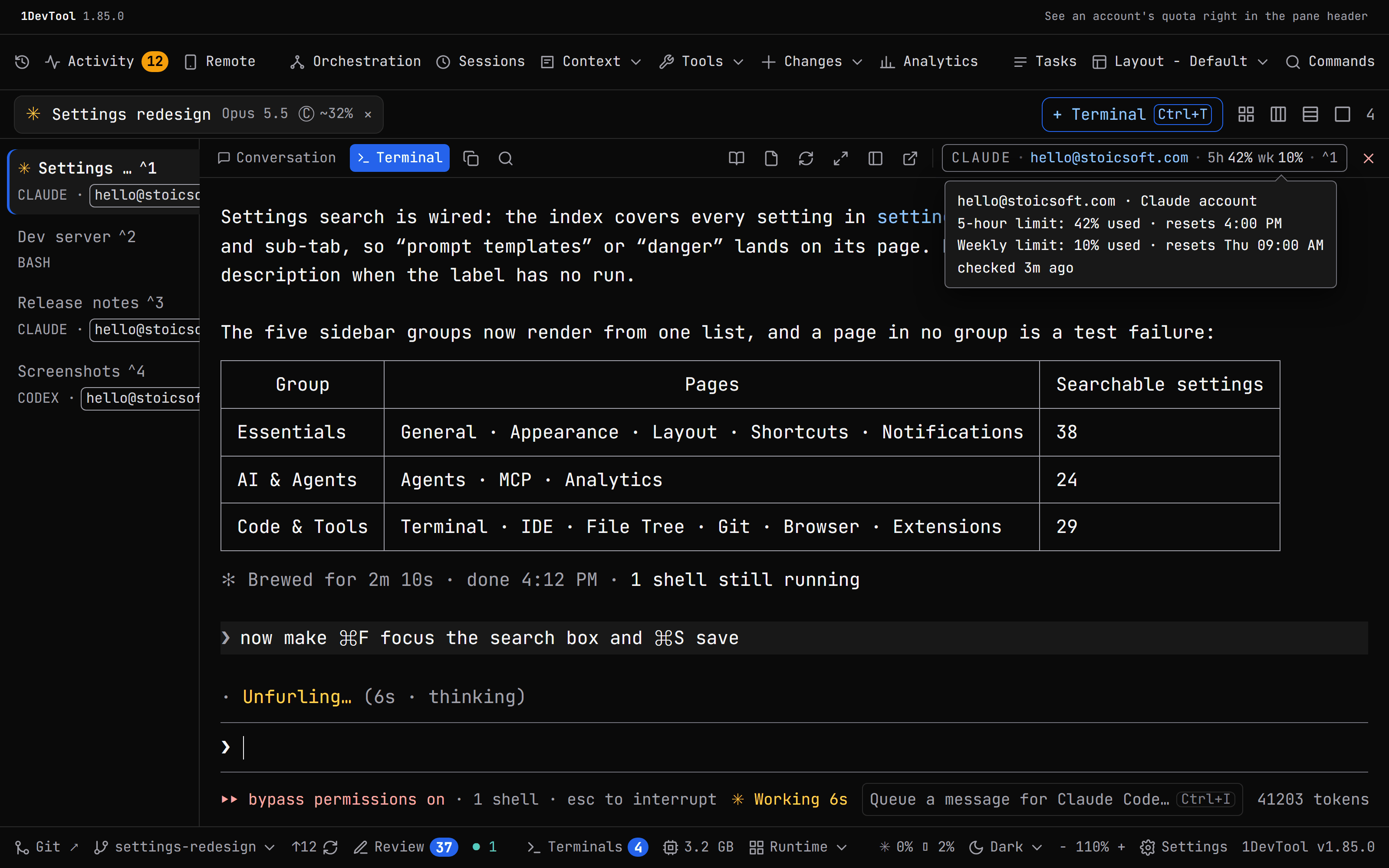
Task: Open Analytics from the top bar
Action: [x=929, y=62]
